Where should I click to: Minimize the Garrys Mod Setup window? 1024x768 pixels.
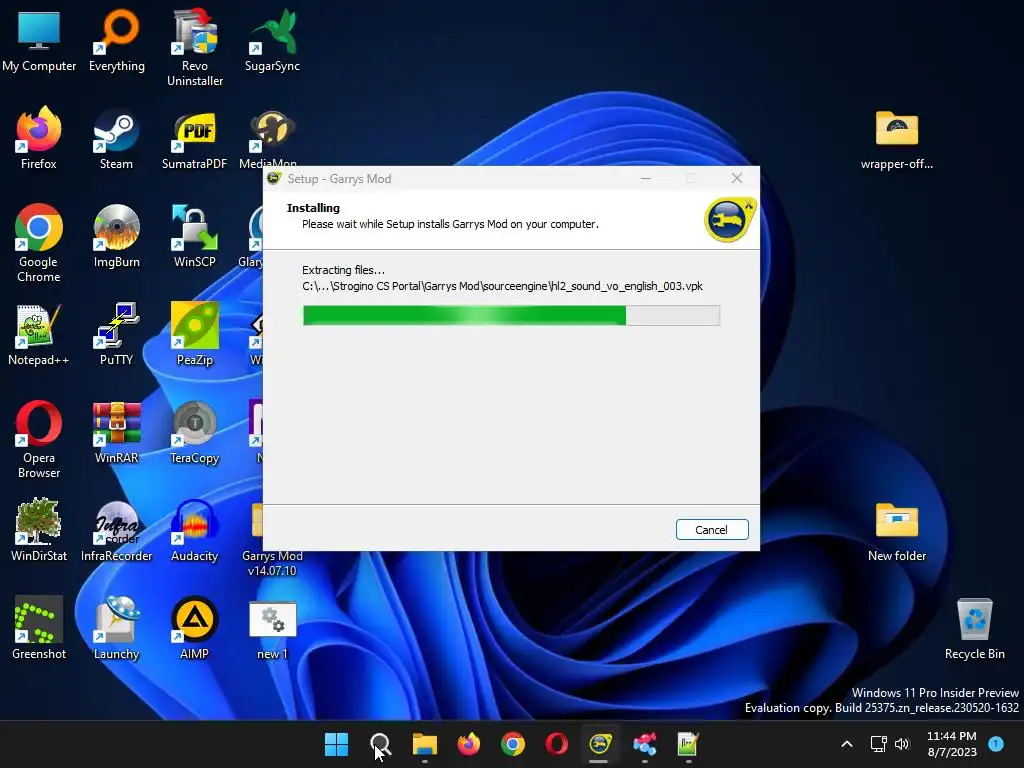[646, 178]
